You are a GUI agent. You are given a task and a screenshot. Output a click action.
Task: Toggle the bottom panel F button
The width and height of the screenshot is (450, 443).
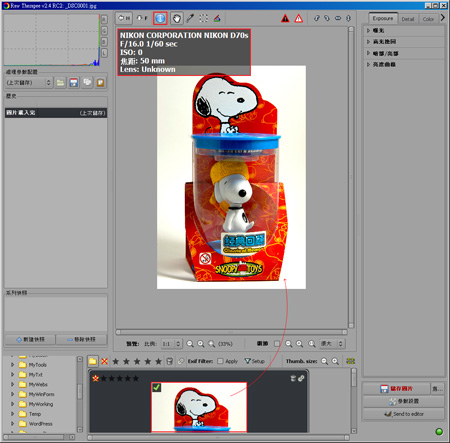(142, 18)
